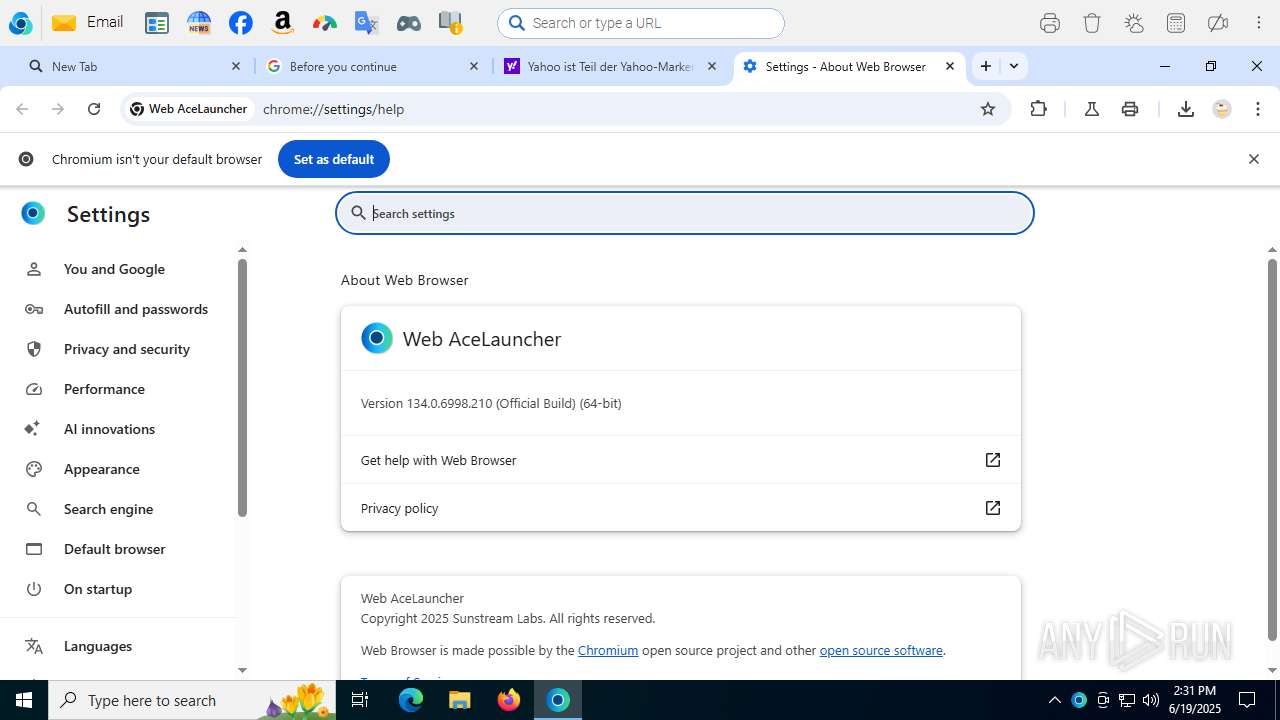Show hidden system tray icons
1280x720 pixels.
tap(1054, 700)
